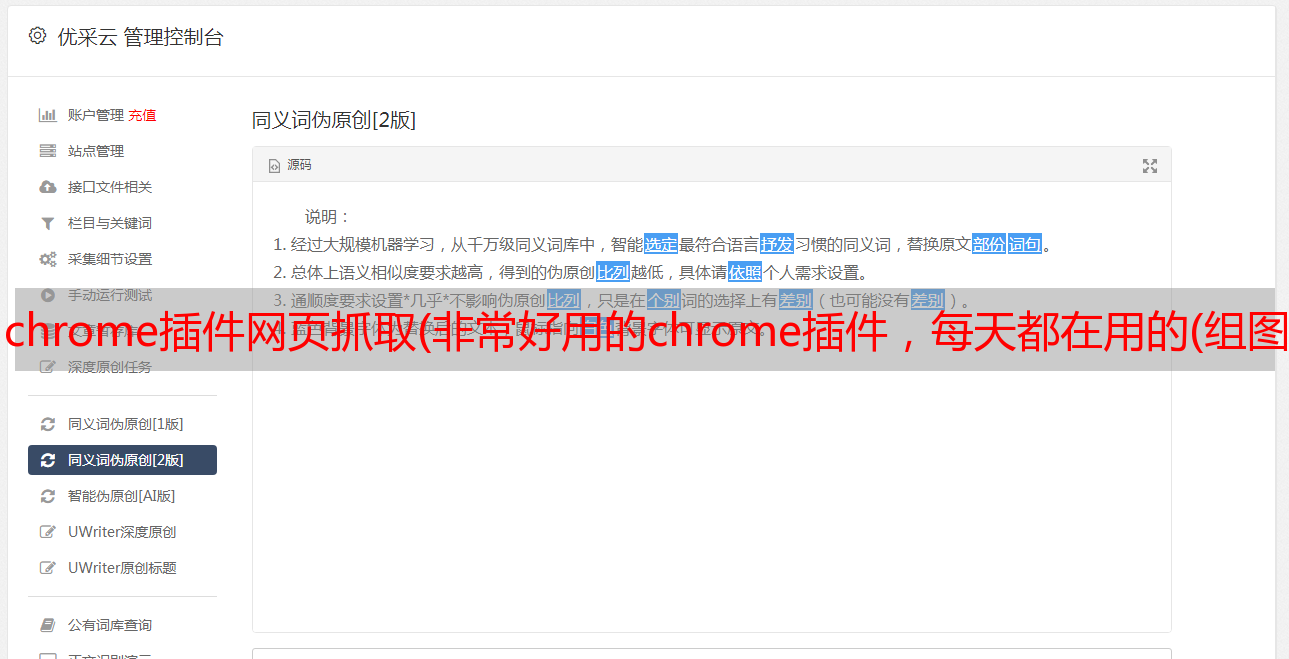Click the gear icon beside 优采云 管理控制台
1289x659 pixels.
click(37, 36)
